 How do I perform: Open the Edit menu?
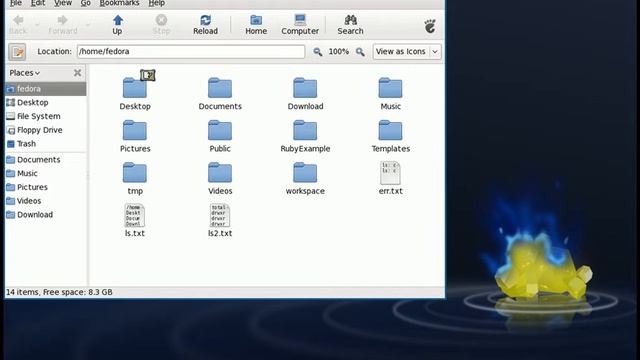click(38, 3)
